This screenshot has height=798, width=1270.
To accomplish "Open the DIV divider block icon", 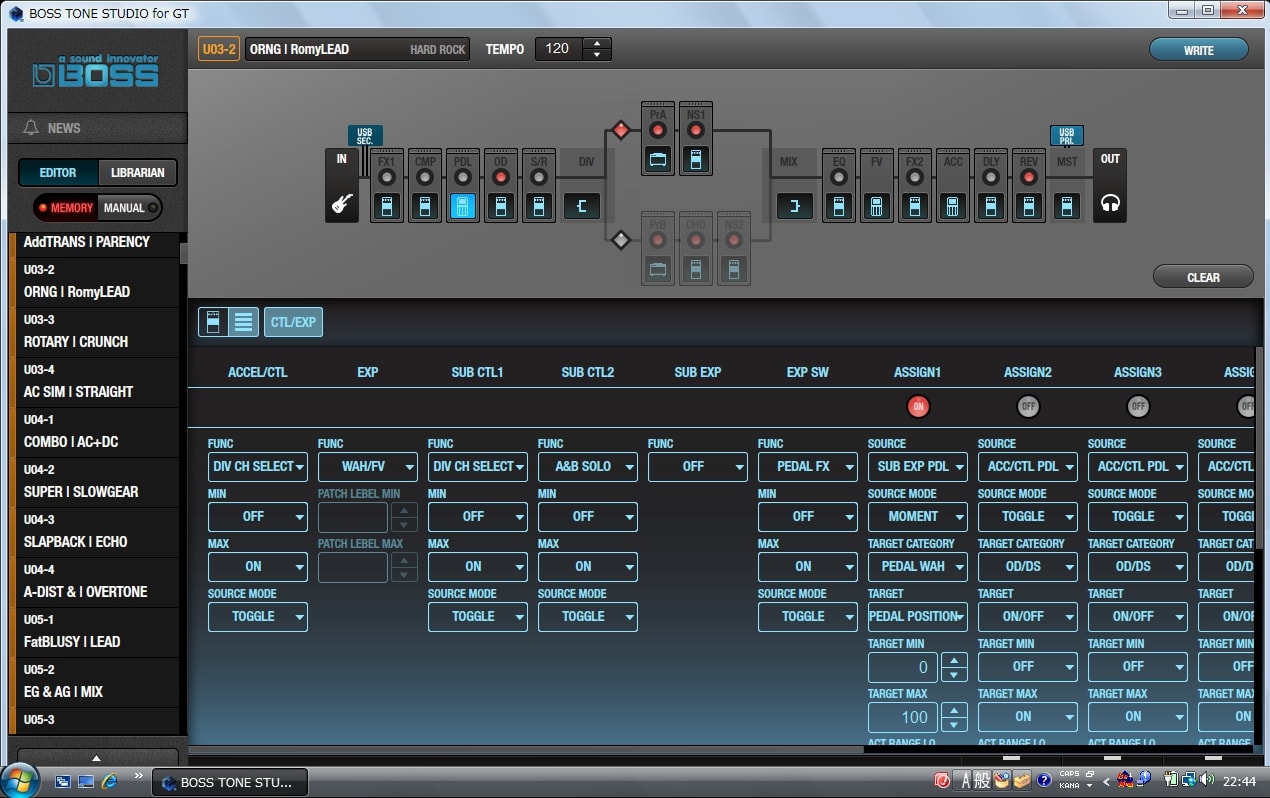I will [x=582, y=207].
